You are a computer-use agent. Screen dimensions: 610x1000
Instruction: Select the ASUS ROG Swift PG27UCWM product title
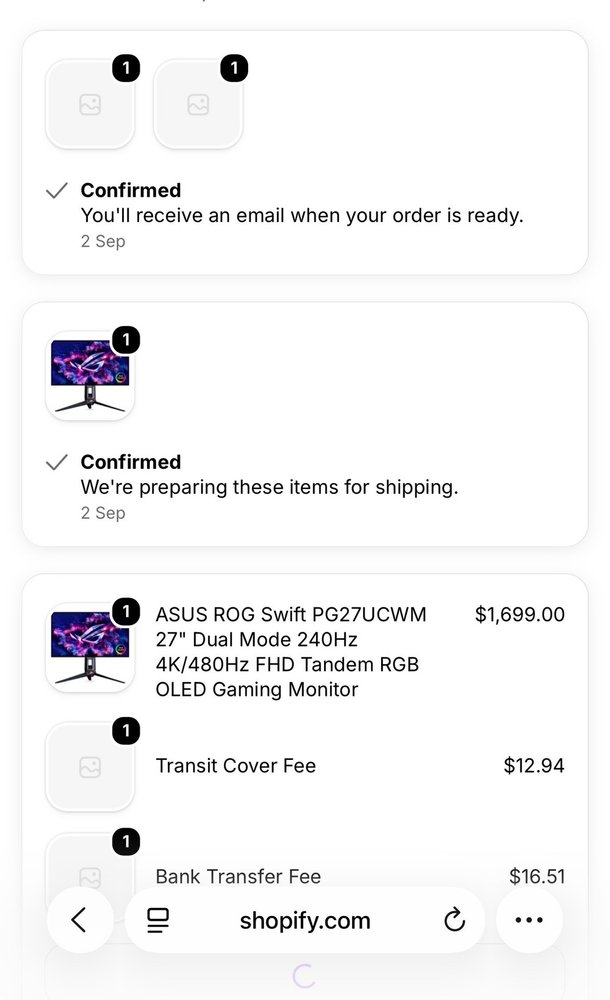coord(291,652)
